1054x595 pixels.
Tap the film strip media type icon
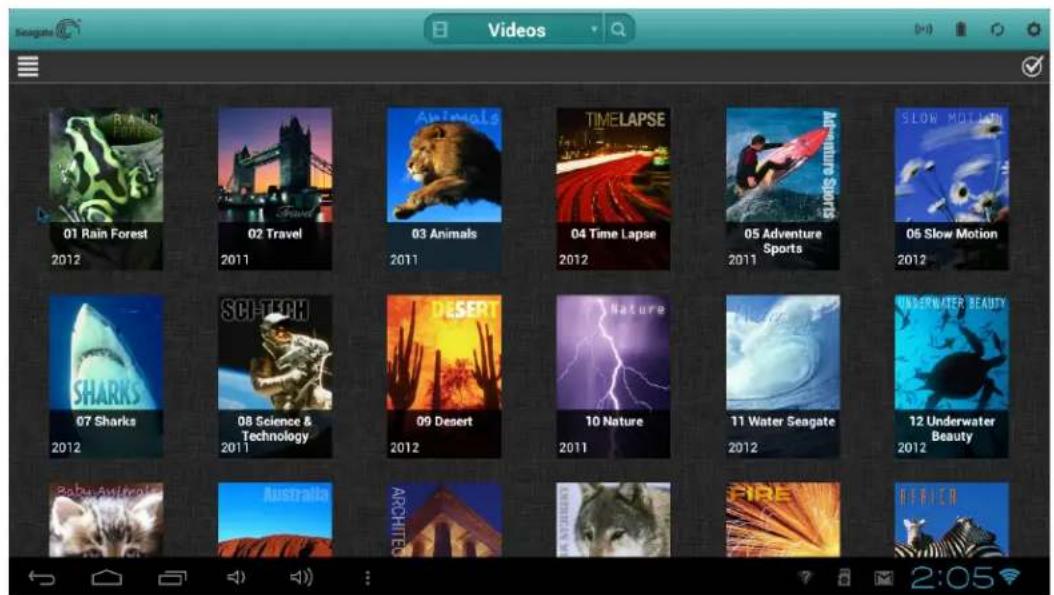click(440, 30)
